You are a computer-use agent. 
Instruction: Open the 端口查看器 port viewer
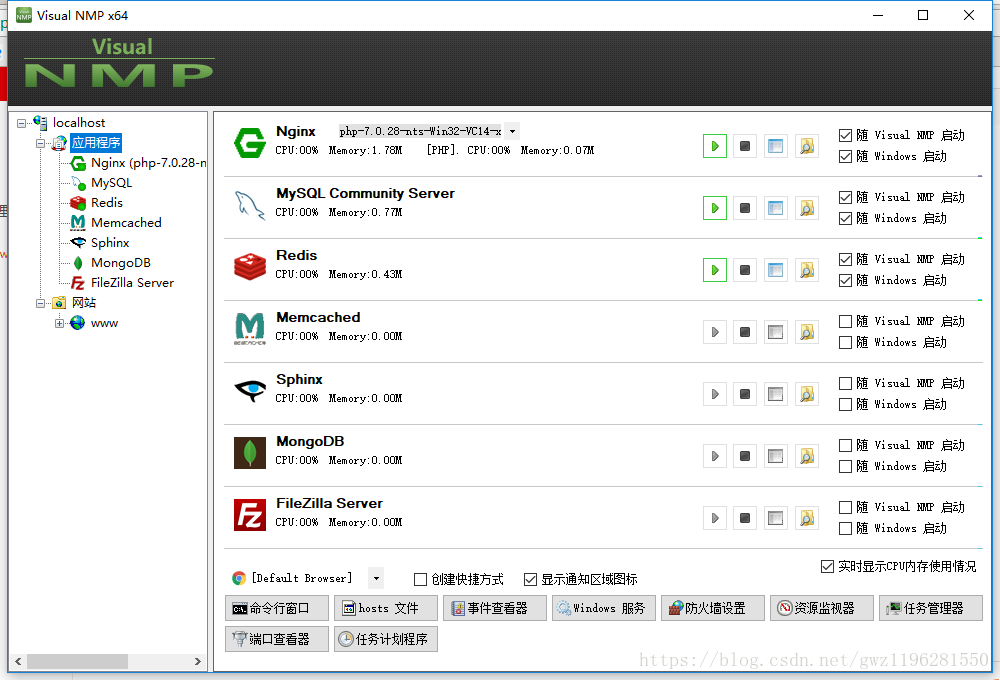pos(277,639)
